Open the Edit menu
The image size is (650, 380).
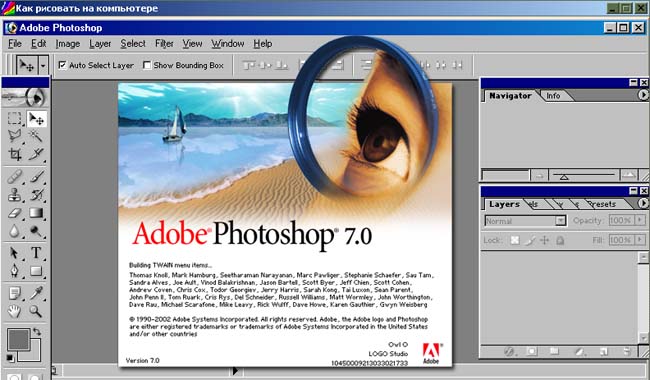pos(39,44)
